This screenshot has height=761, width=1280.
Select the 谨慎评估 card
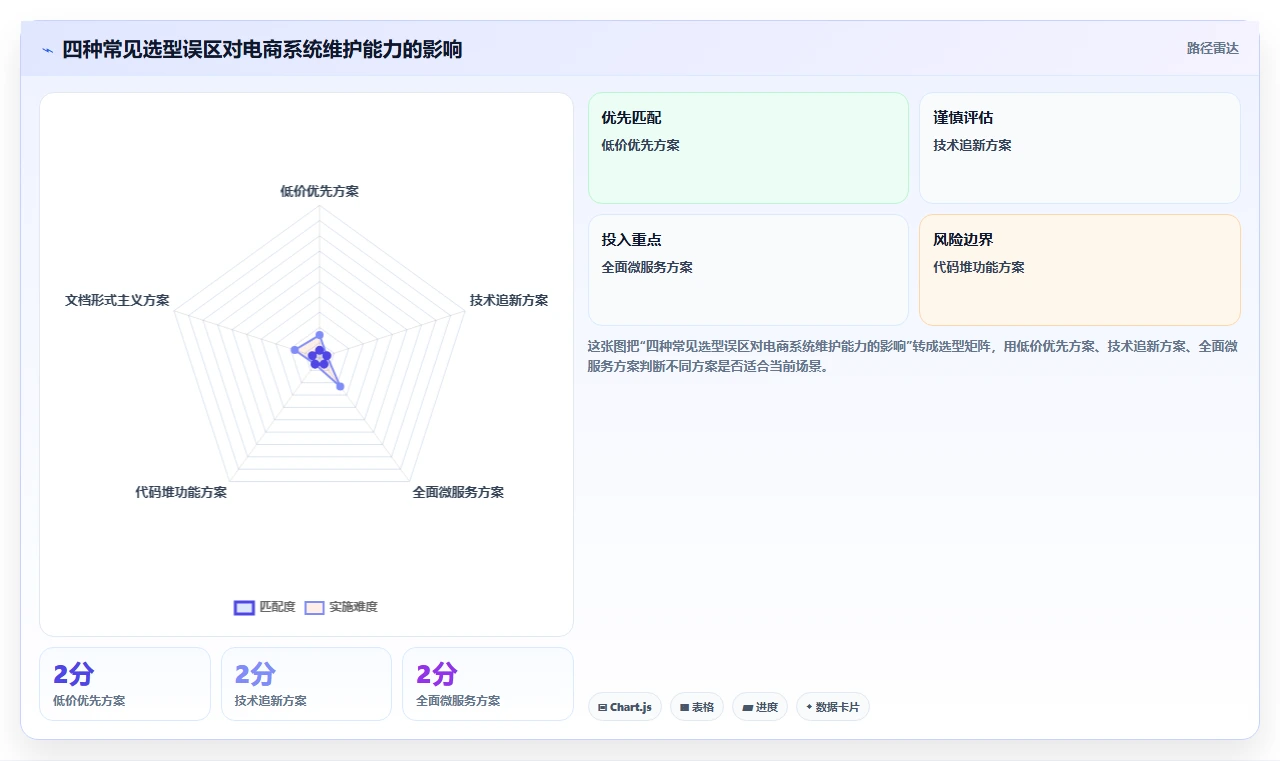click(x=1080, y=148)
